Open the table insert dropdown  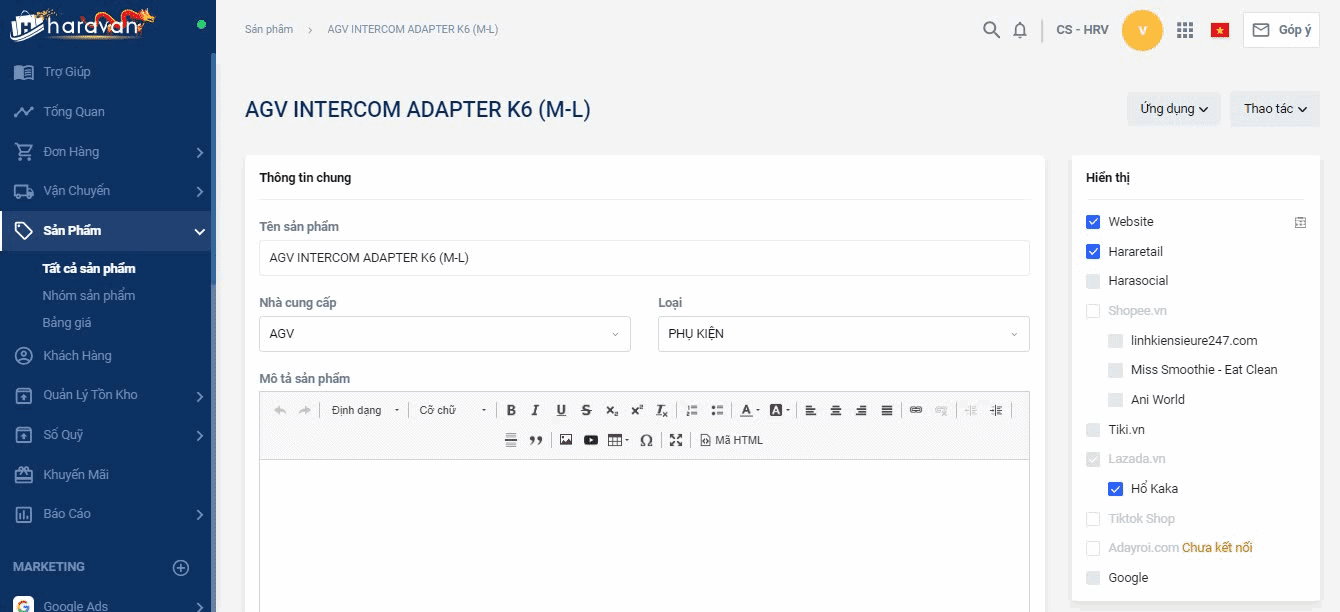[619, 440]
